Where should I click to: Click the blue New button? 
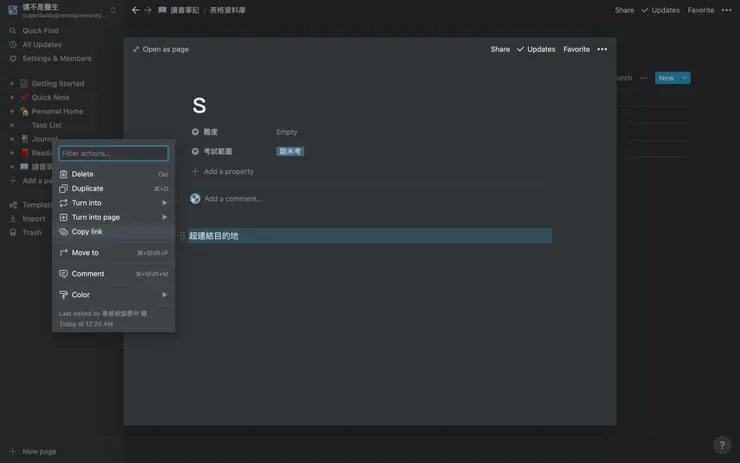coord(666,78)
